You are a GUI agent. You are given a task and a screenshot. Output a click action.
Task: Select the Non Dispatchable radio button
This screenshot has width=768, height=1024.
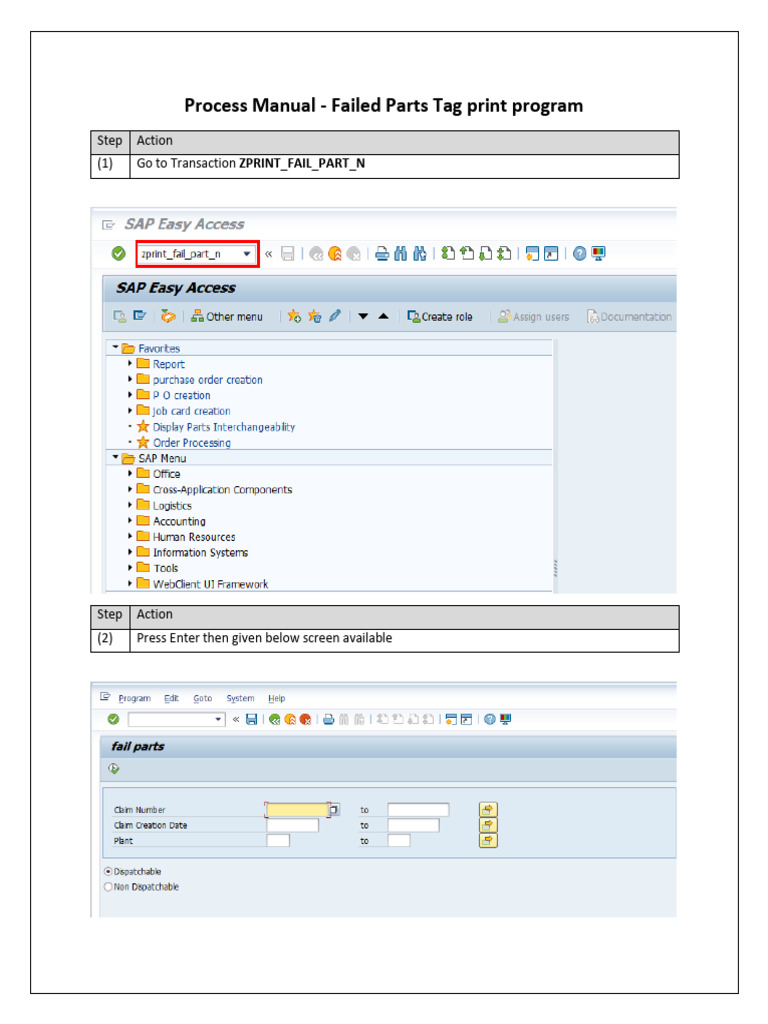(x=108, y=887)
